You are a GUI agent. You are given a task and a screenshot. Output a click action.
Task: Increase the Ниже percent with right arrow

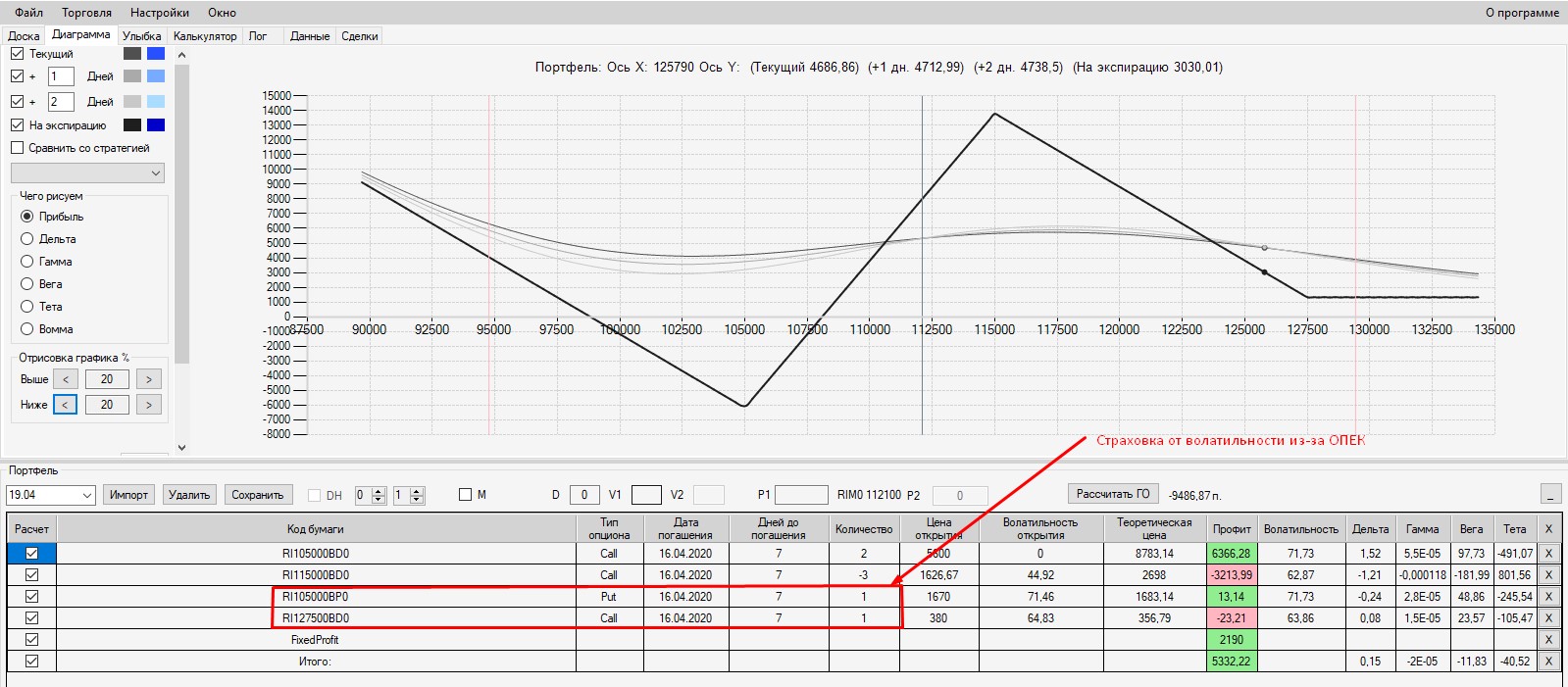[149, 405]
